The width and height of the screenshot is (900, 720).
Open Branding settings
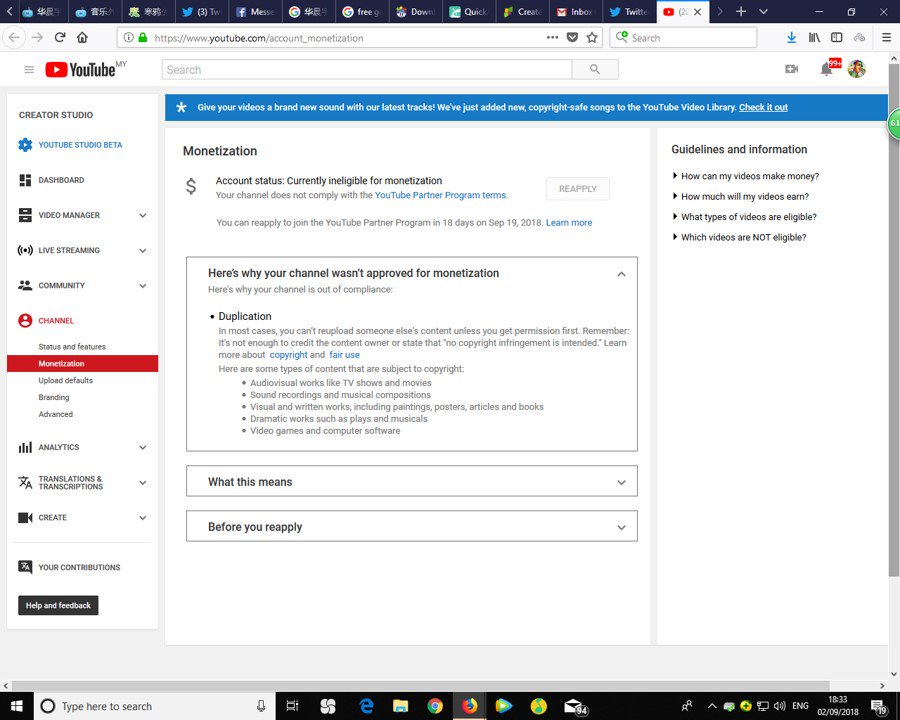pyautogui.click(x=53, y=397)
